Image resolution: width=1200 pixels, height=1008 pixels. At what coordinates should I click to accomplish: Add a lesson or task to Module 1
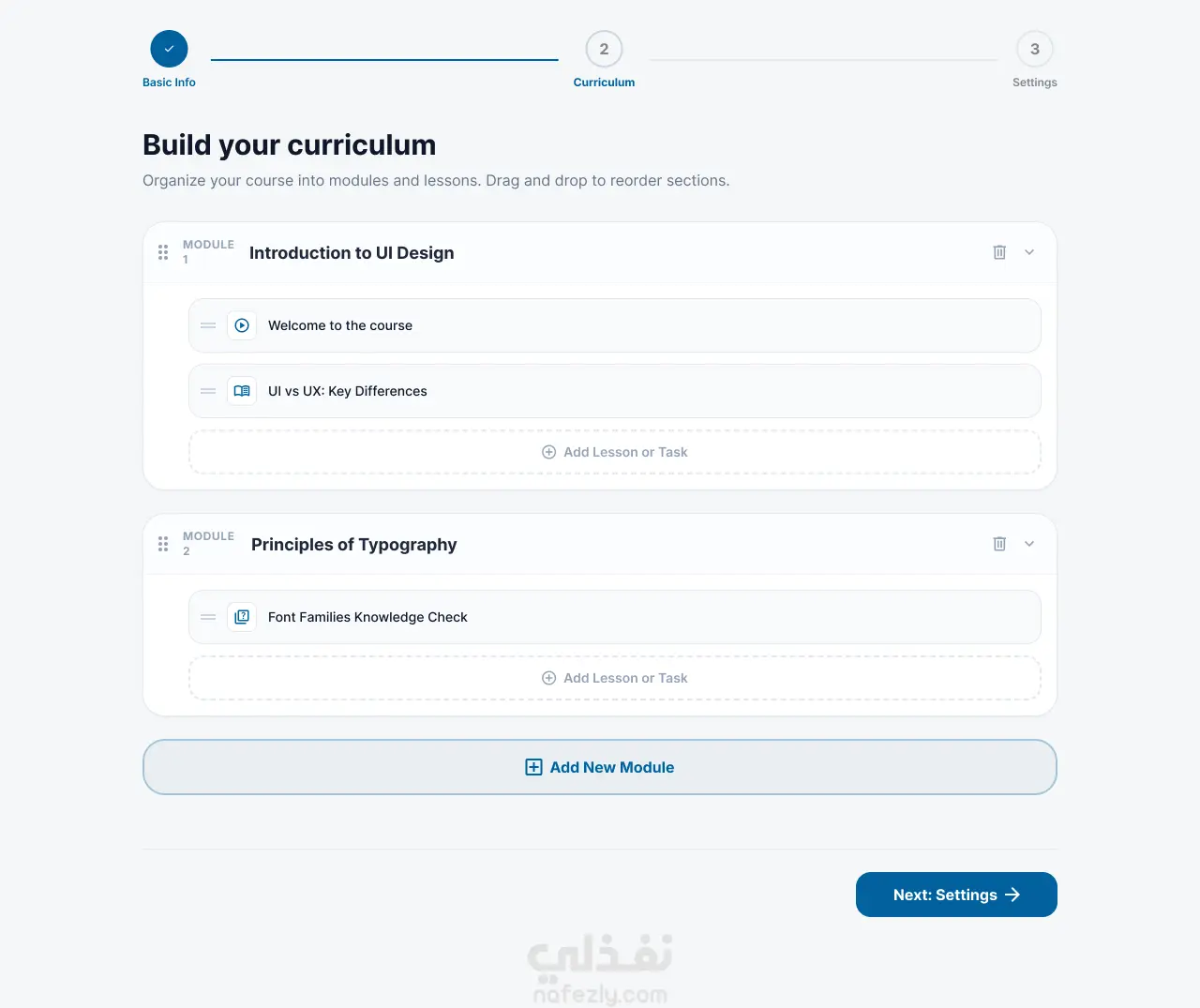point(615,452)
